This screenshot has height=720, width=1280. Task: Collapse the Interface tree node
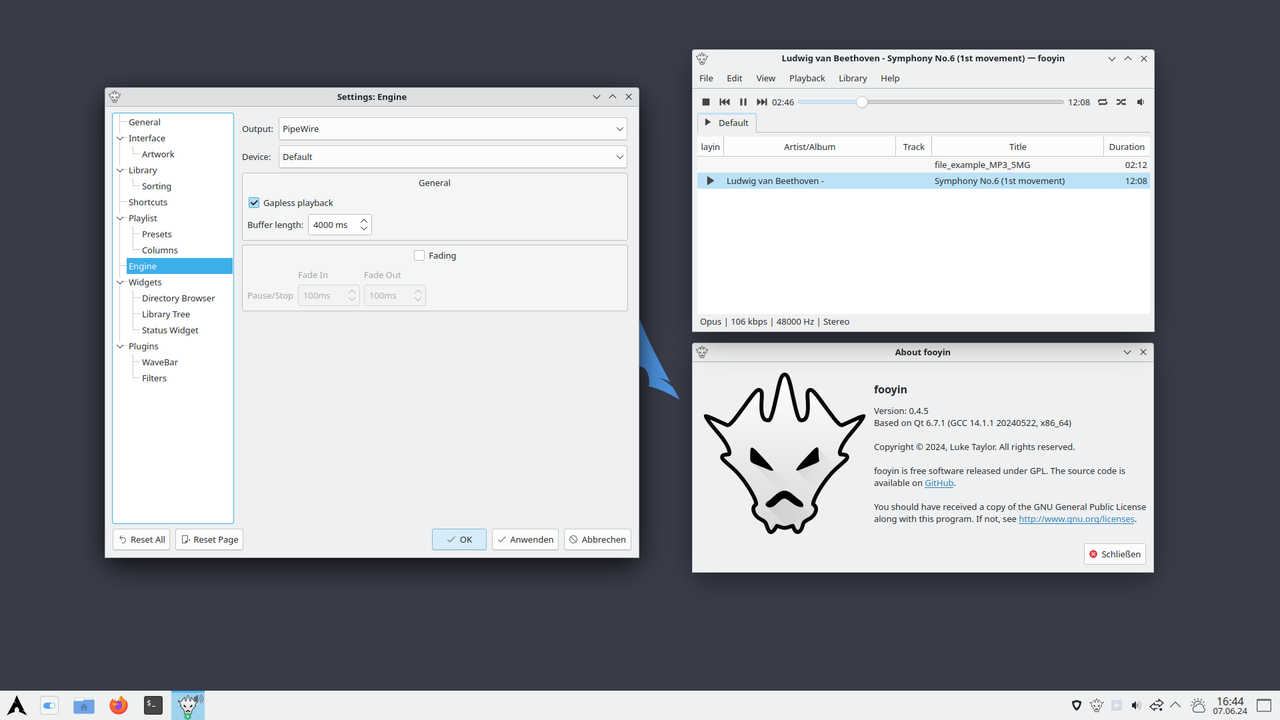tap(121, 139)
